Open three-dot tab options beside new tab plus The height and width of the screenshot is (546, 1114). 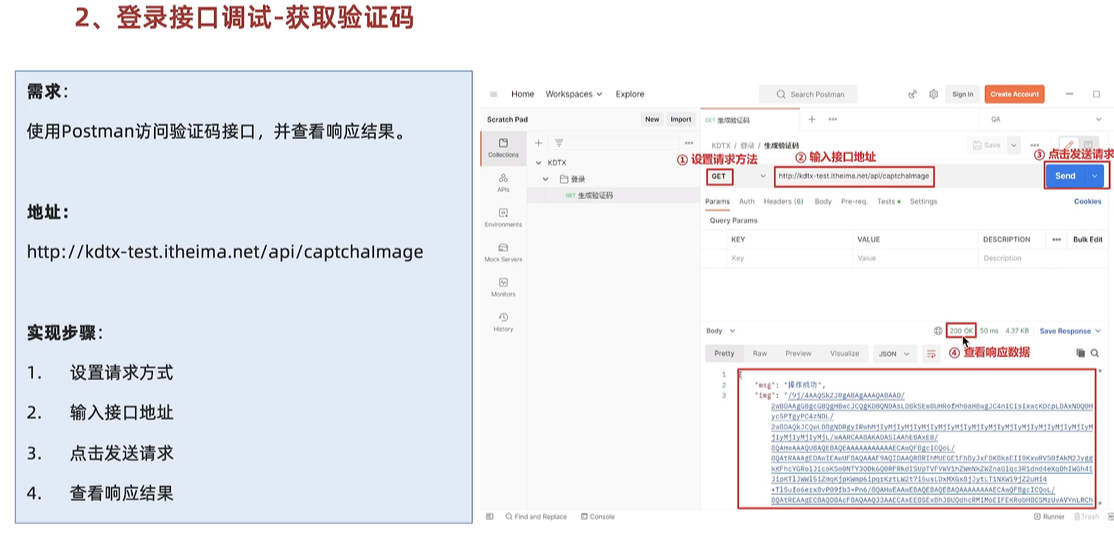tap(832, 119)
